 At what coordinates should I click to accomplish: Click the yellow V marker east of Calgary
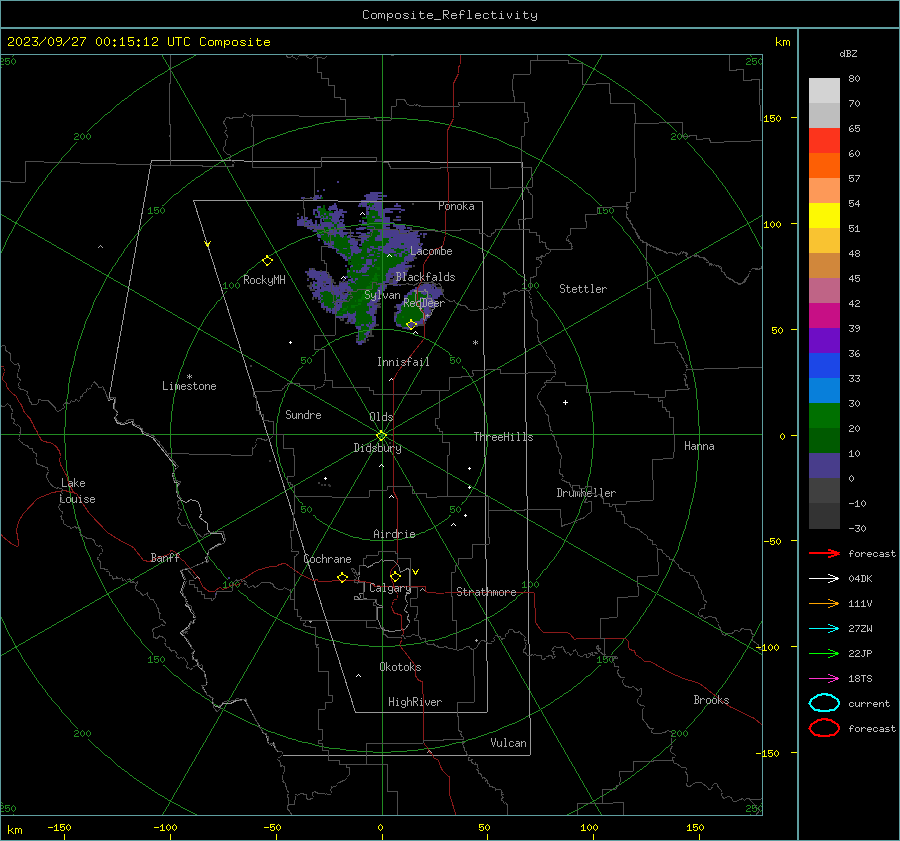pyautogui.click(x=416, y=572)
